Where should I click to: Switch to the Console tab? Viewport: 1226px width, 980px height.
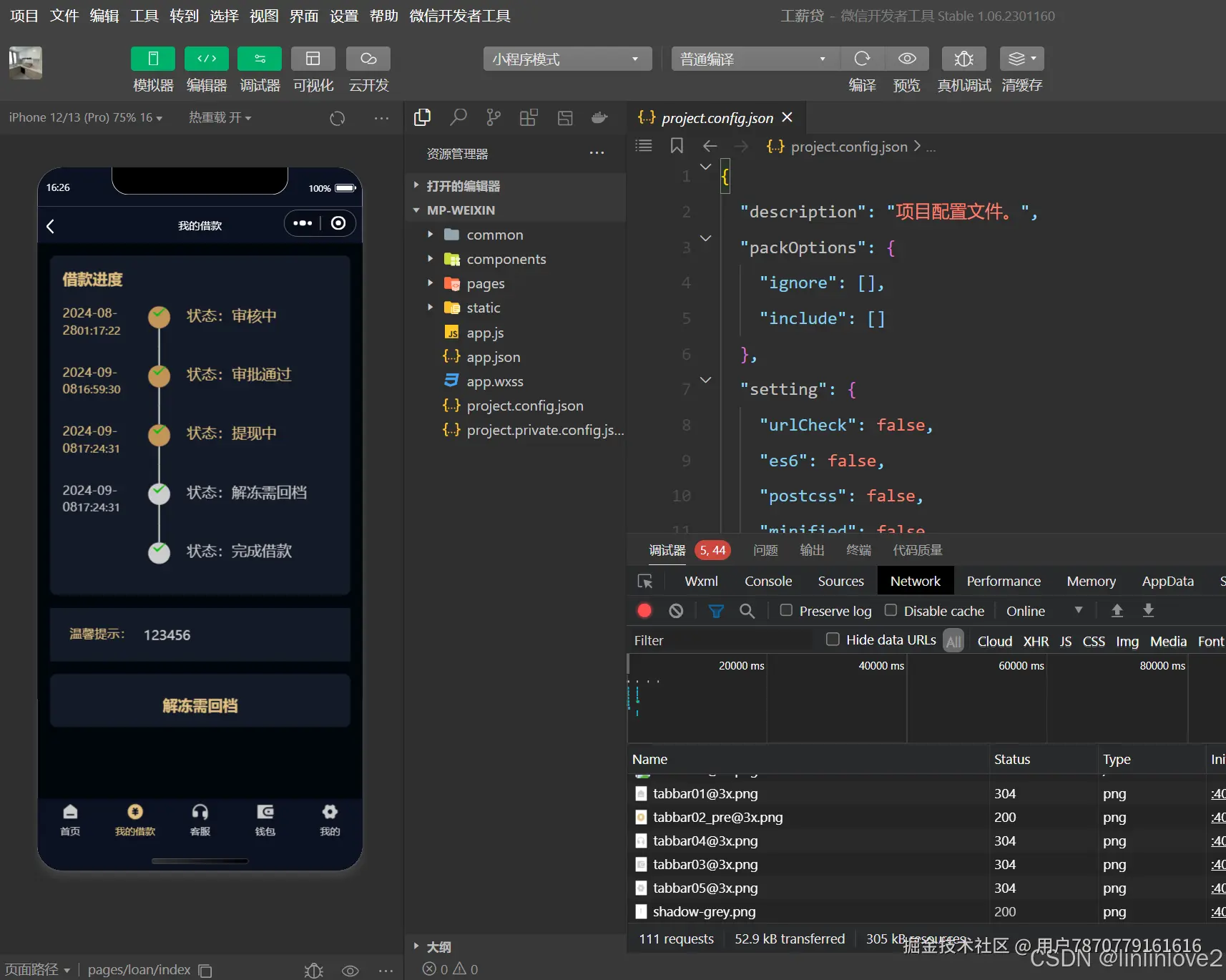768,581
